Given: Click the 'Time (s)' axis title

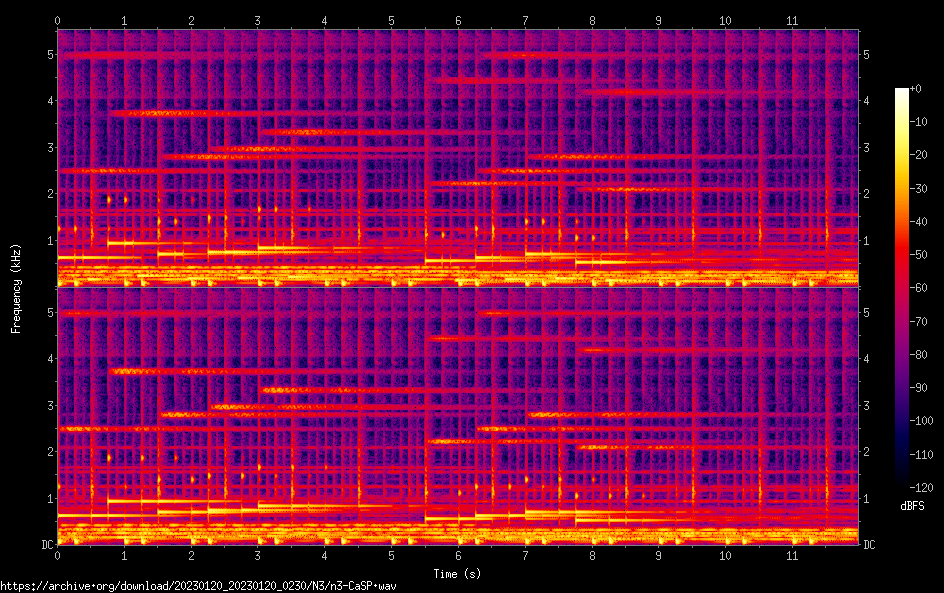Looking at the screenshot, I should point(458,573).
